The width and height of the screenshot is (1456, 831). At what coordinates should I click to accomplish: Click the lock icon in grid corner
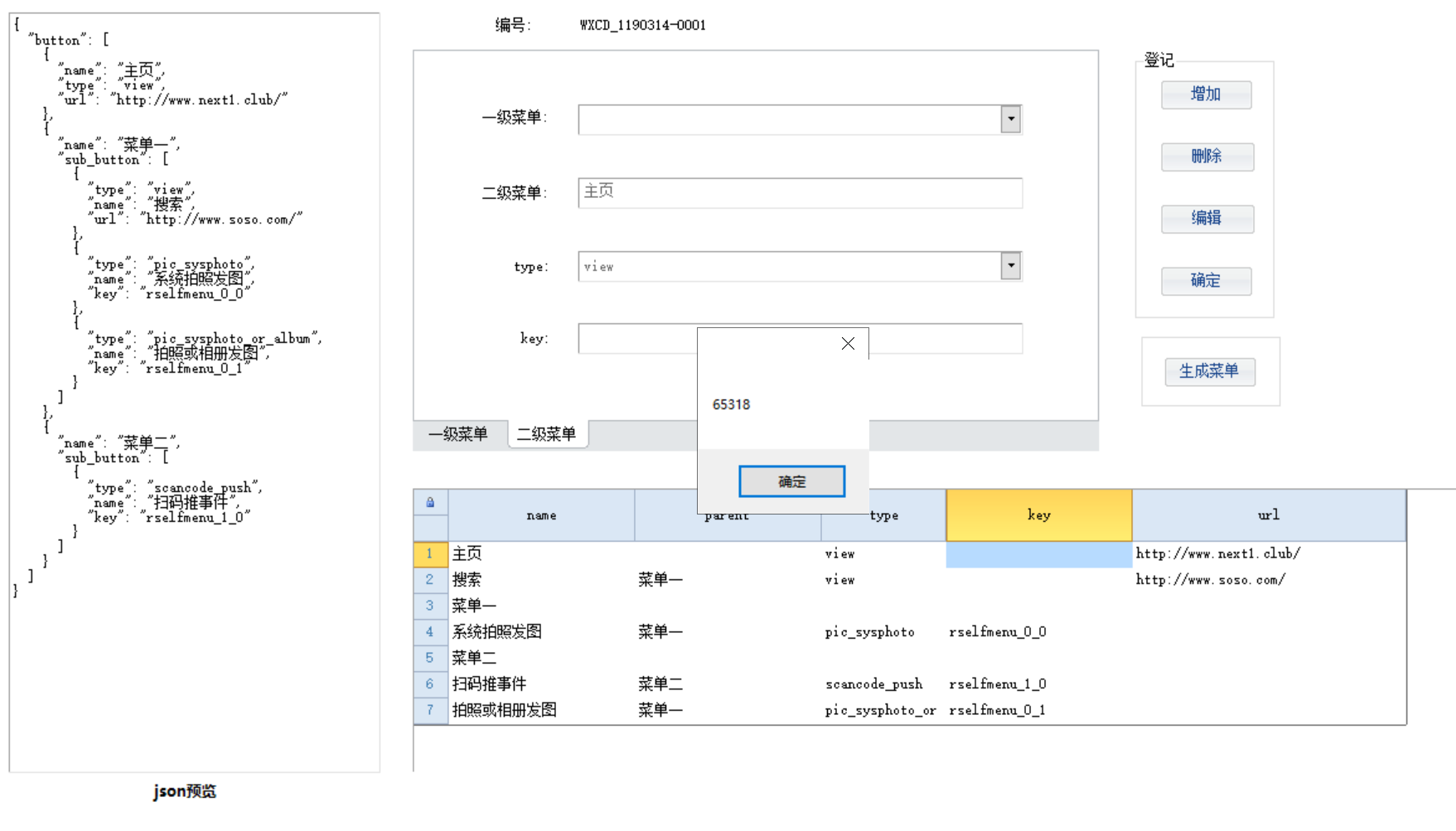(x=430, y=502)
